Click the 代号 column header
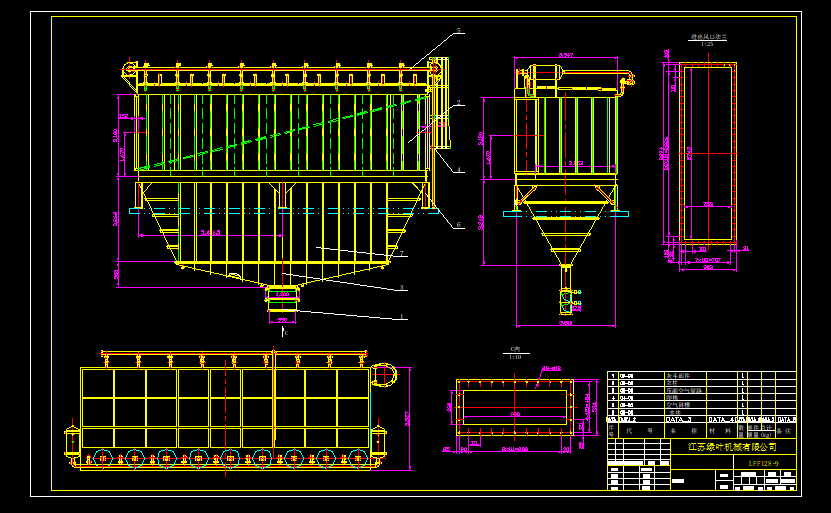831x513 pixels. [639, 431]
